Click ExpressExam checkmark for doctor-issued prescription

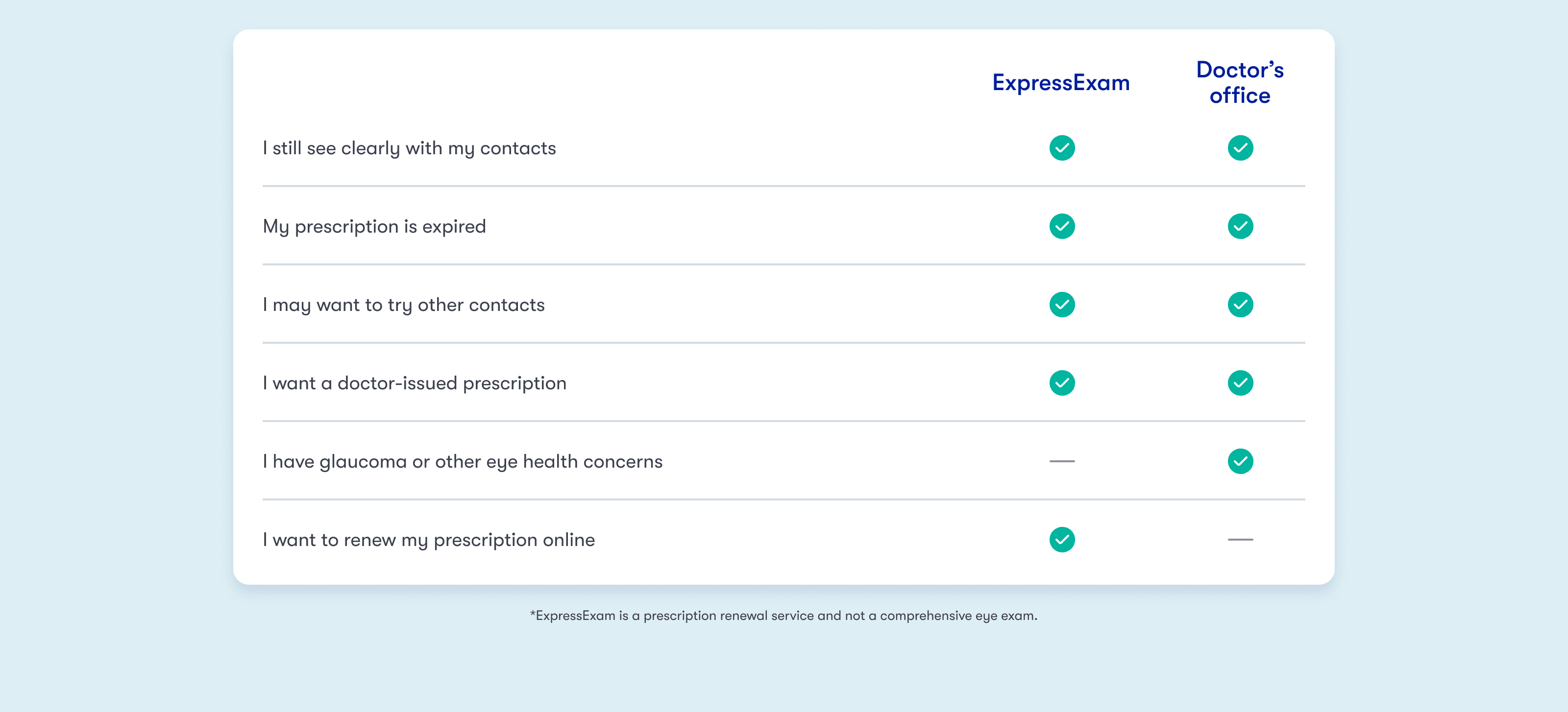click(1061, 383)
